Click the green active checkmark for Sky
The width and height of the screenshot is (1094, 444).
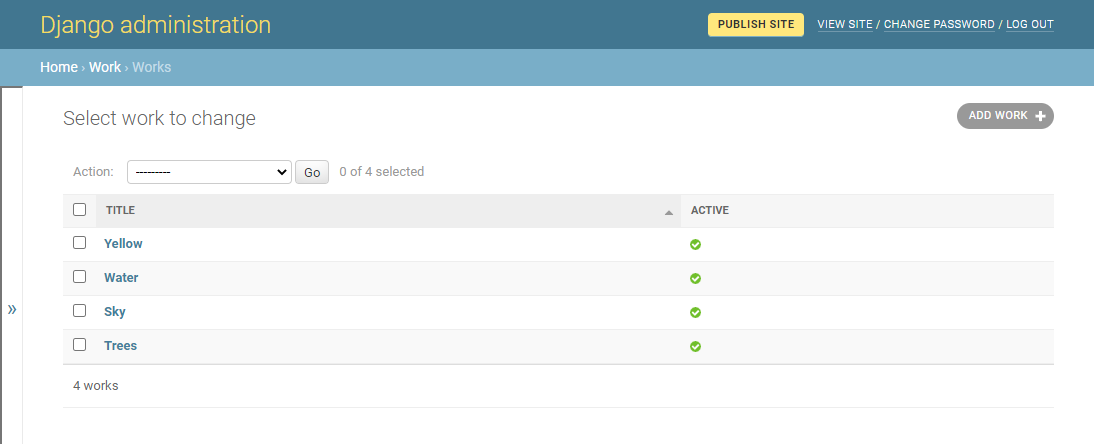695,312
